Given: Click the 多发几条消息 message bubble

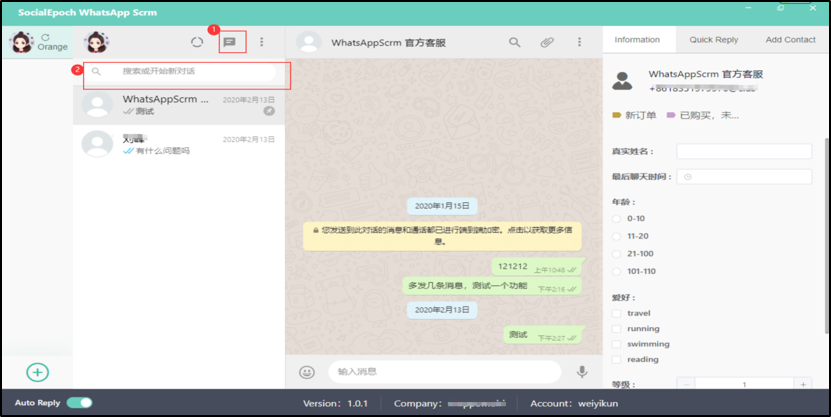Looking at the screenshot, I should pyautogui.click(x=492, y=286).
